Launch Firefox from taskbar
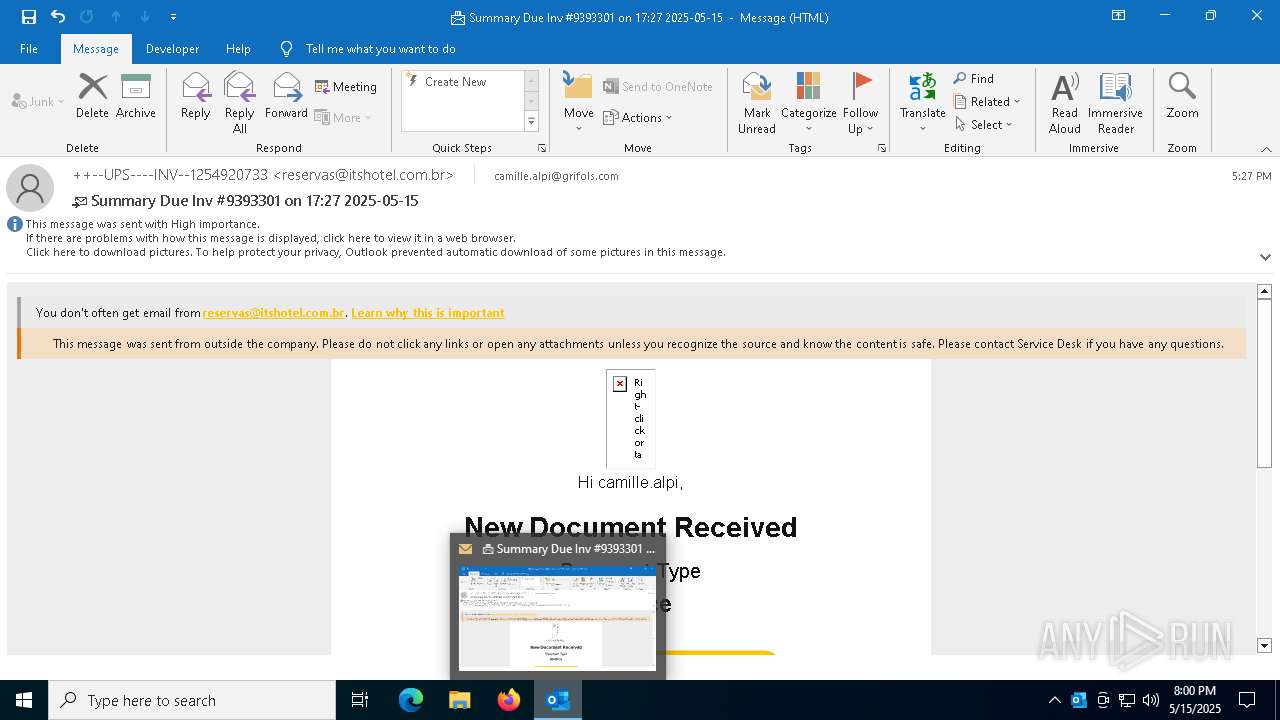Screen dimensions: 1280x720 (509, 700)
